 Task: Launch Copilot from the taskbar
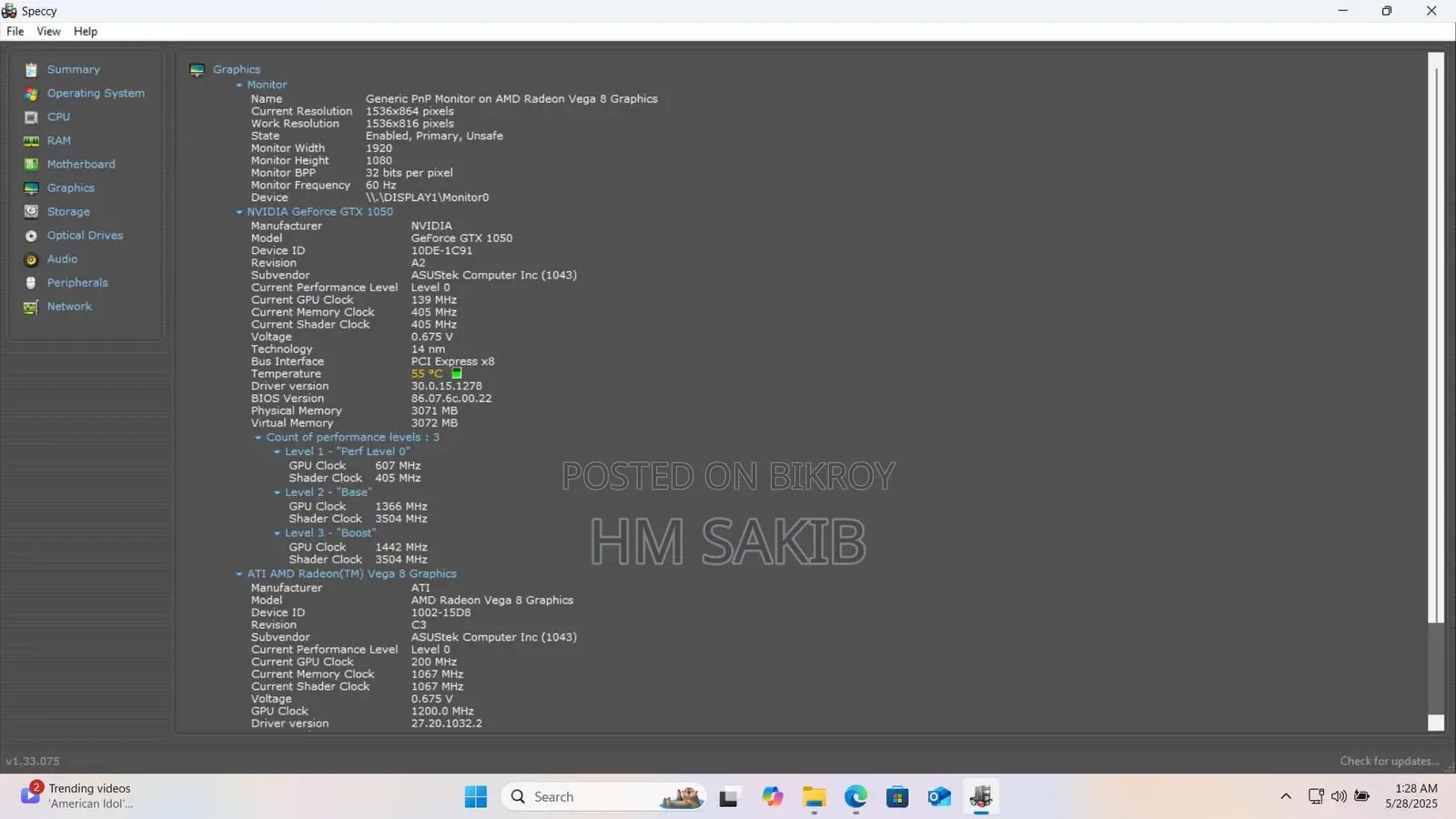click(773, 797)
